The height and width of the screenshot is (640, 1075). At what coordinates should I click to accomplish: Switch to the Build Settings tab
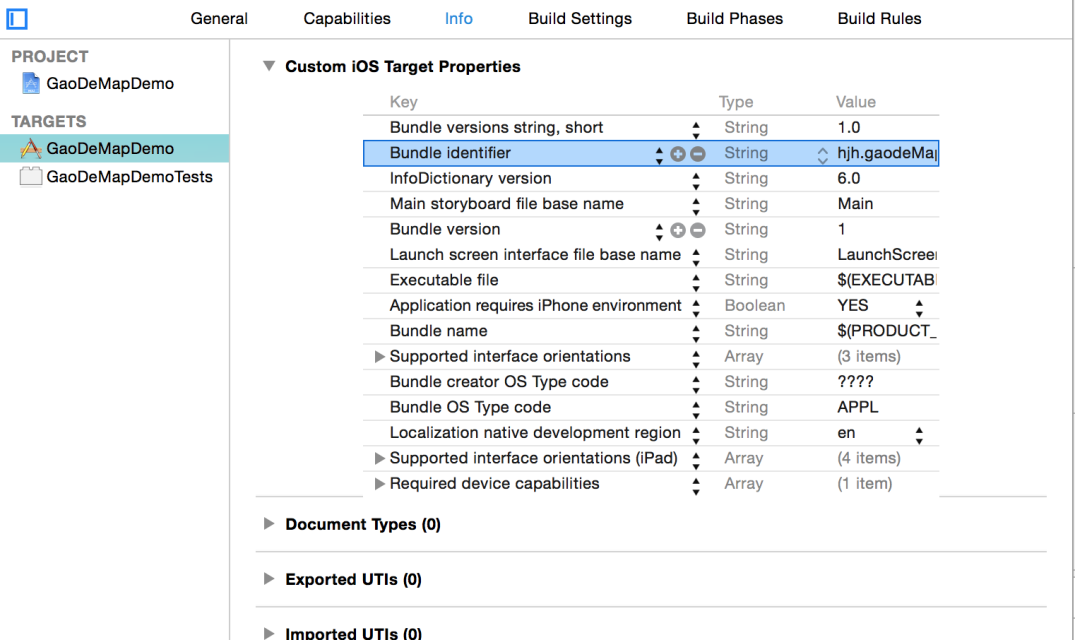[x=580, y=19]
